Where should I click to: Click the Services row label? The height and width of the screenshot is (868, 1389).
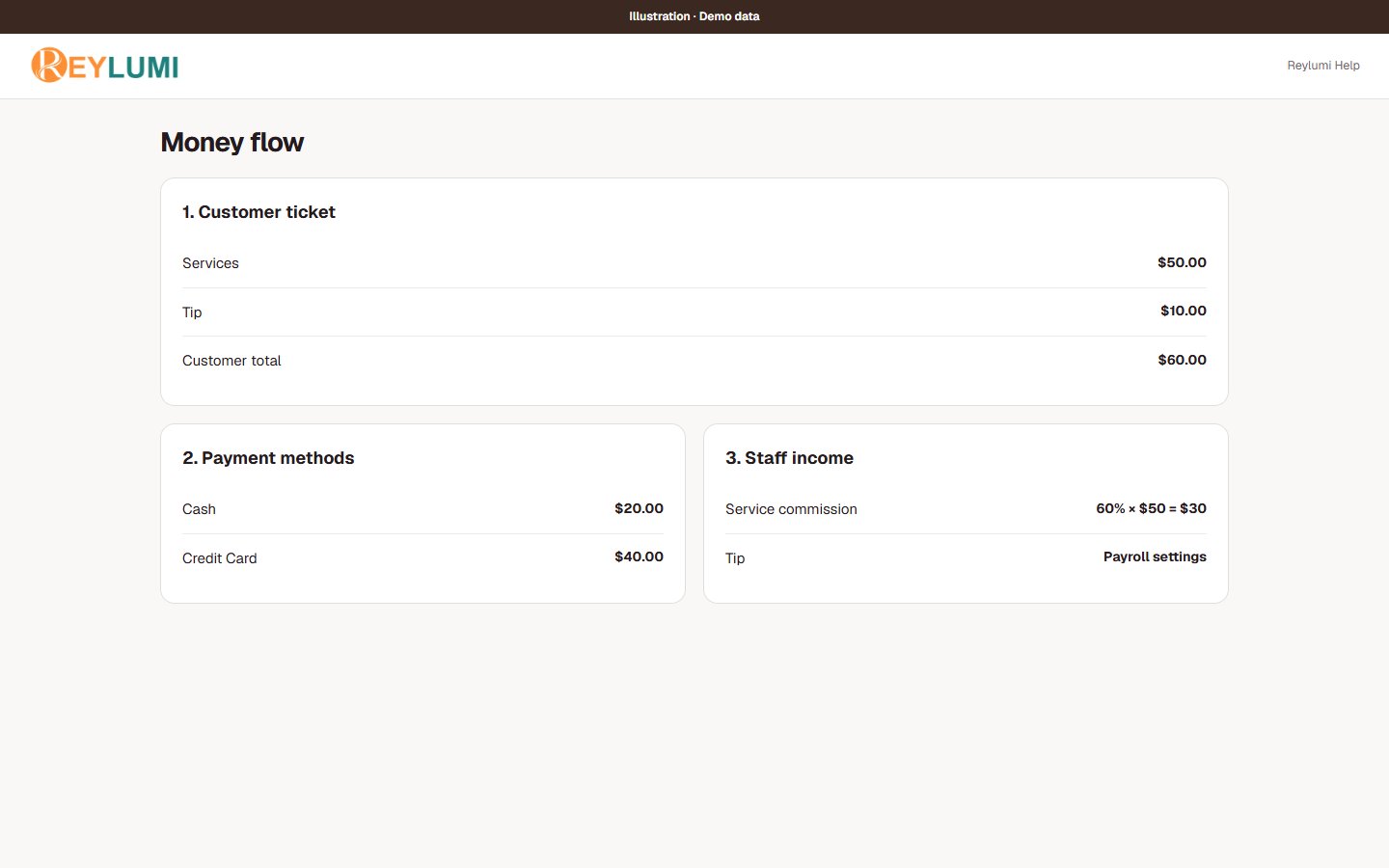[210, 263]
